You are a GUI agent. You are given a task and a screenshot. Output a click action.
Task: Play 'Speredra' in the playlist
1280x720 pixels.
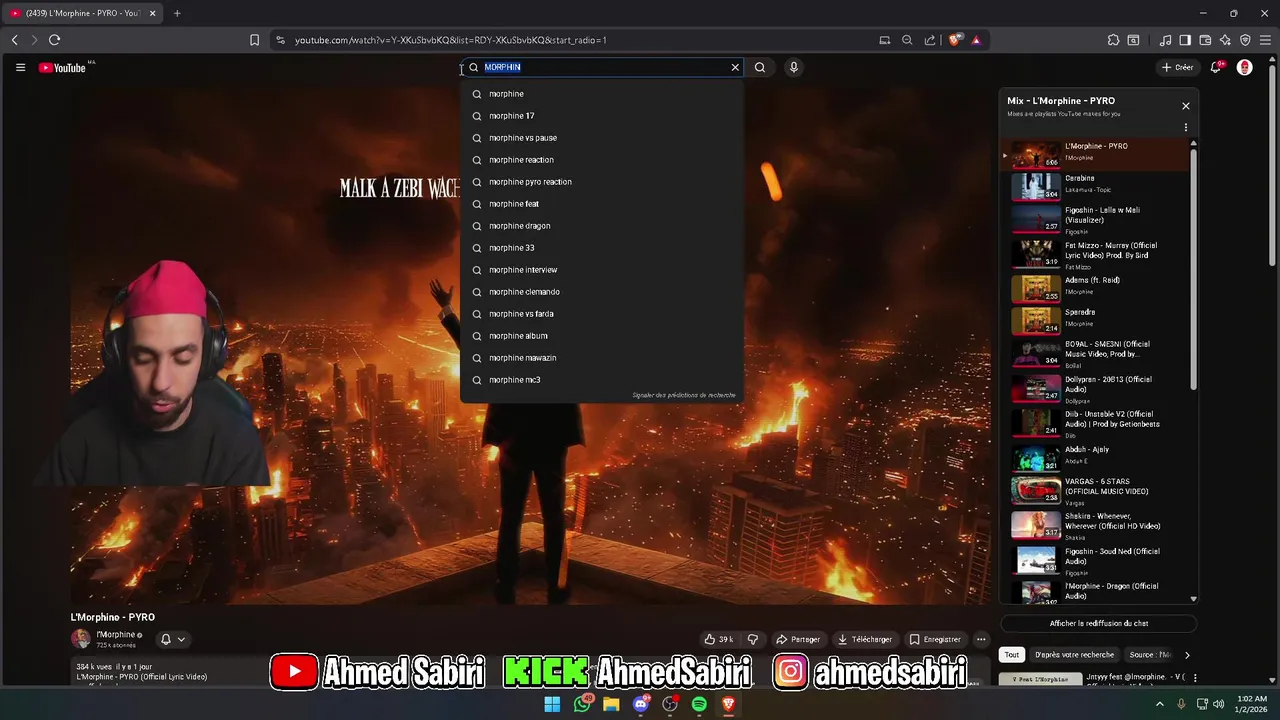pos(1097,319)
